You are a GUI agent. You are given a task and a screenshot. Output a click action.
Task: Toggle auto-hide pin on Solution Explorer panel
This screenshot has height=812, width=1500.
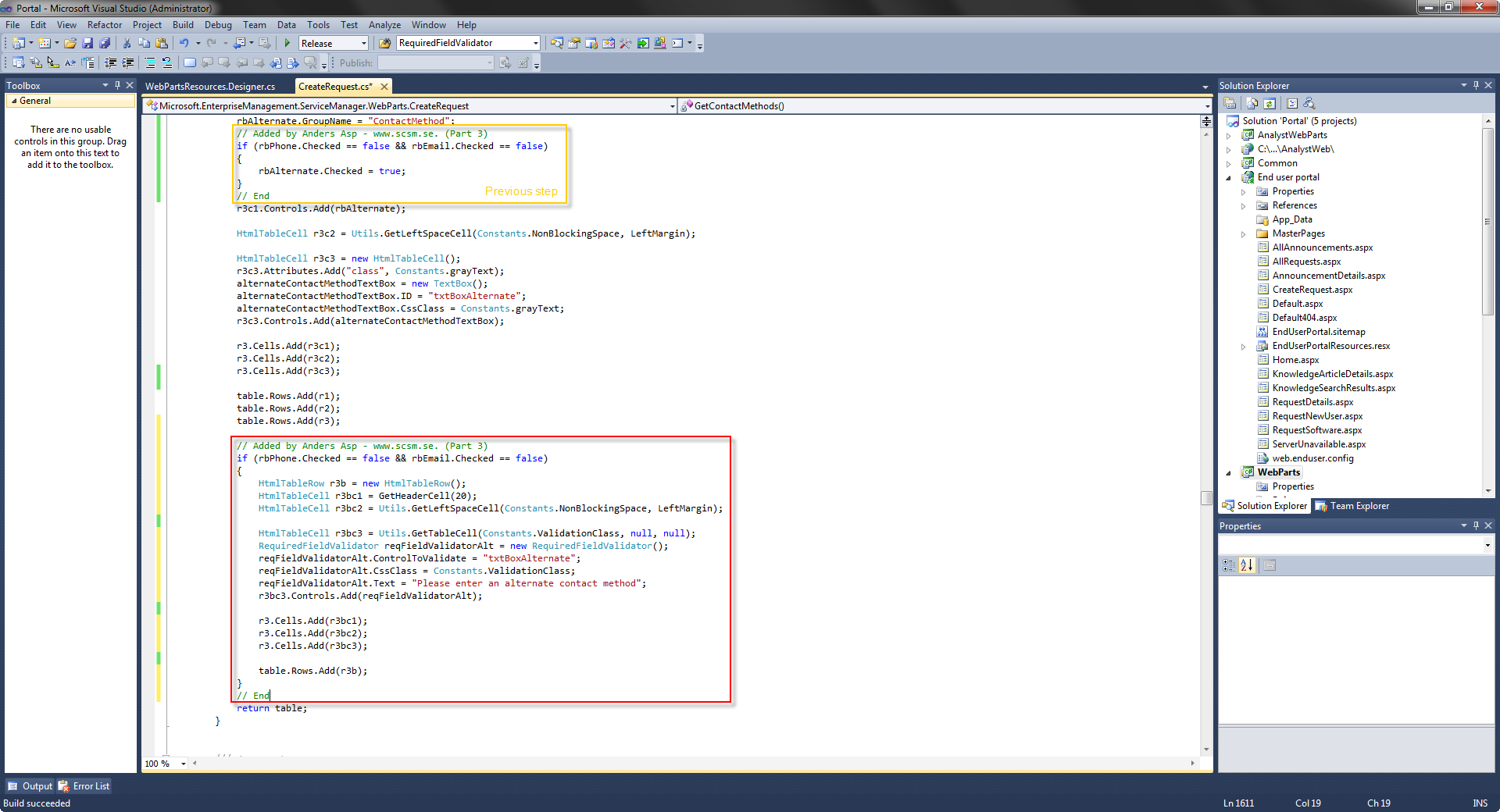pos(1476,85)
